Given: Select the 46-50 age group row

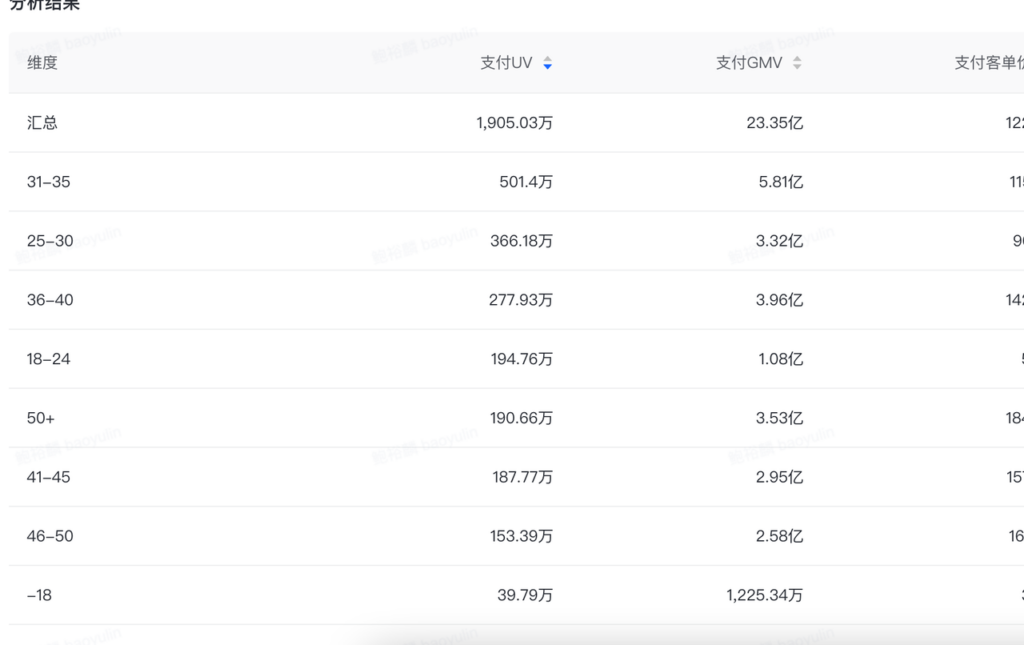Looking at the screenshot, I should tap(50, 536).
